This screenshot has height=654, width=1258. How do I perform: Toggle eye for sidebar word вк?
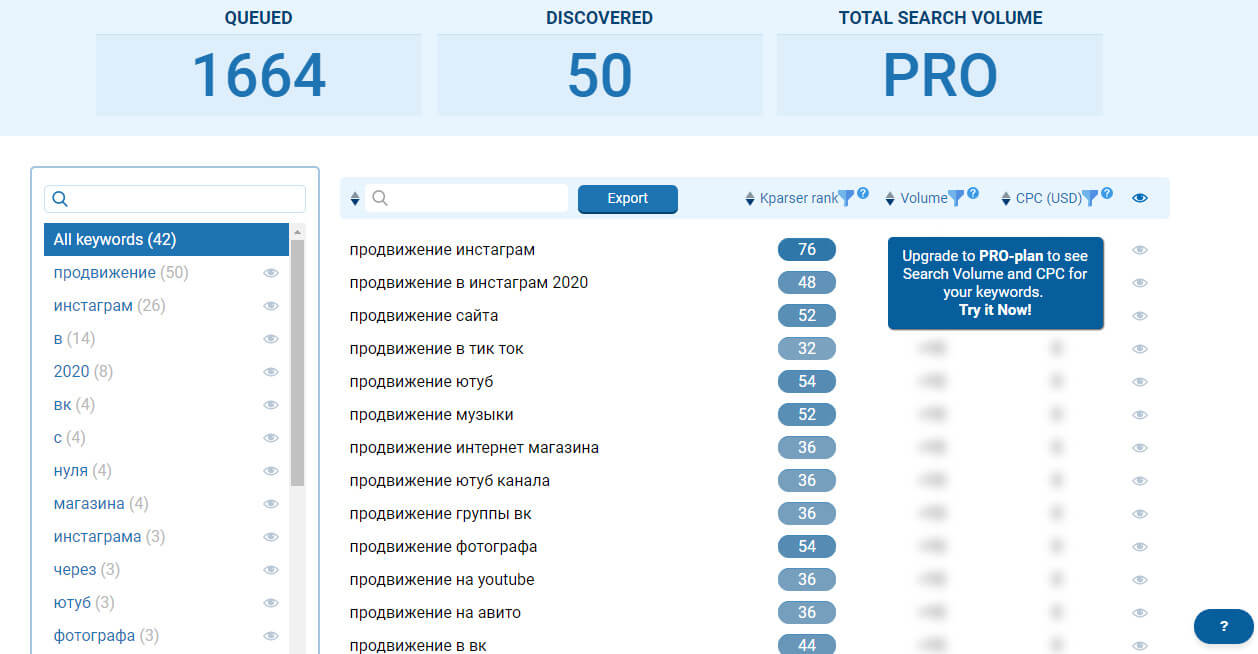coord(270,405)
